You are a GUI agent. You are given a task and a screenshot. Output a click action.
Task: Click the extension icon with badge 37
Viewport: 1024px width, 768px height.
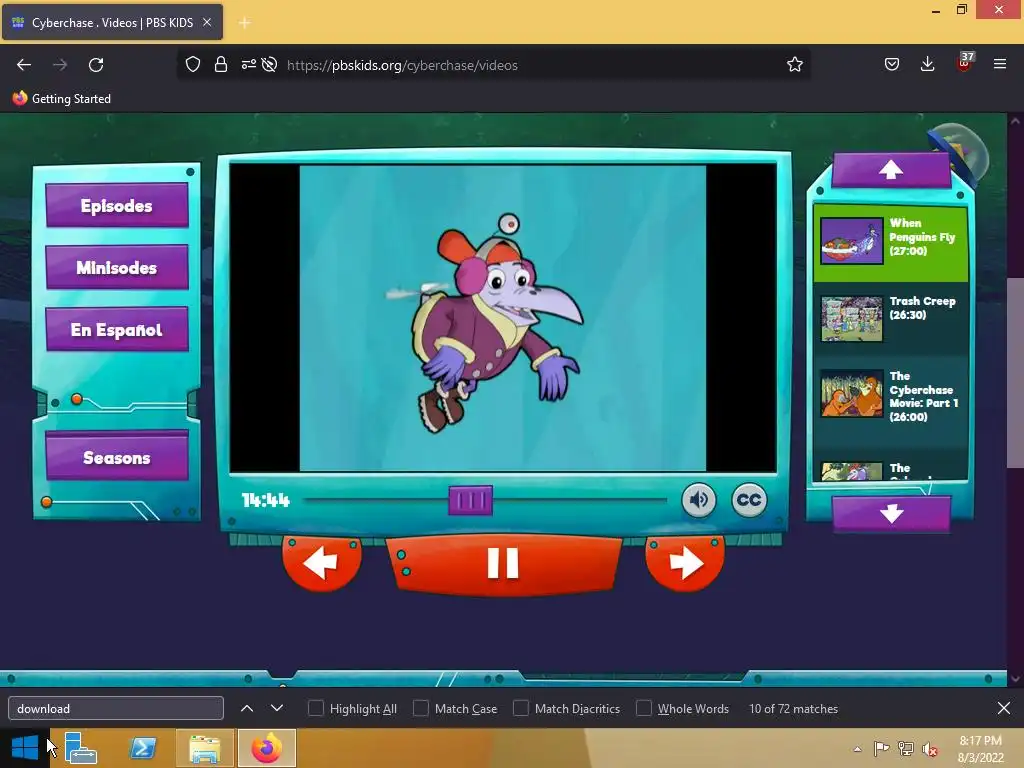(964, 63)
